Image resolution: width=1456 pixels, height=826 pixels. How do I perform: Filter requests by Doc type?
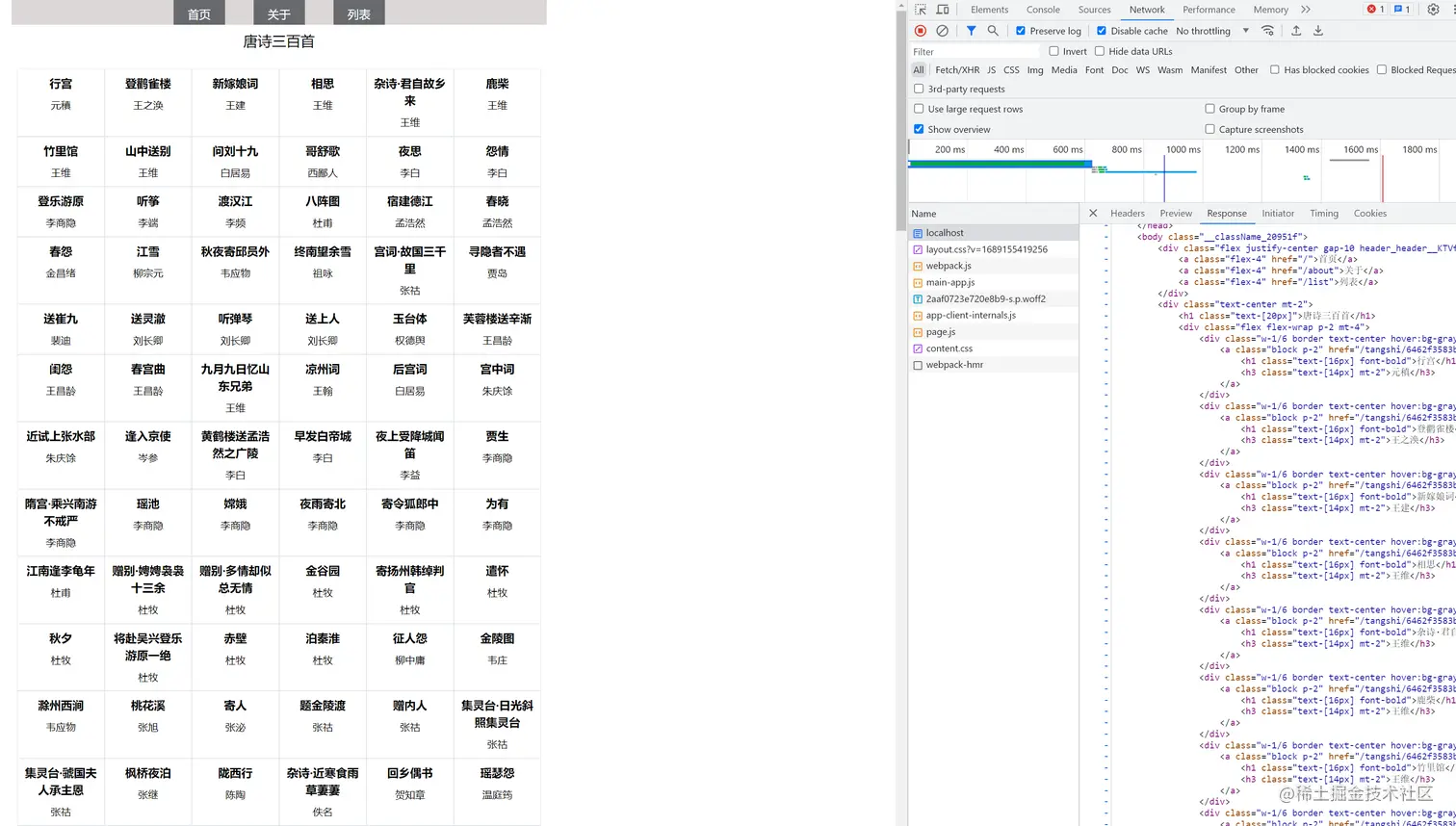1120,69
